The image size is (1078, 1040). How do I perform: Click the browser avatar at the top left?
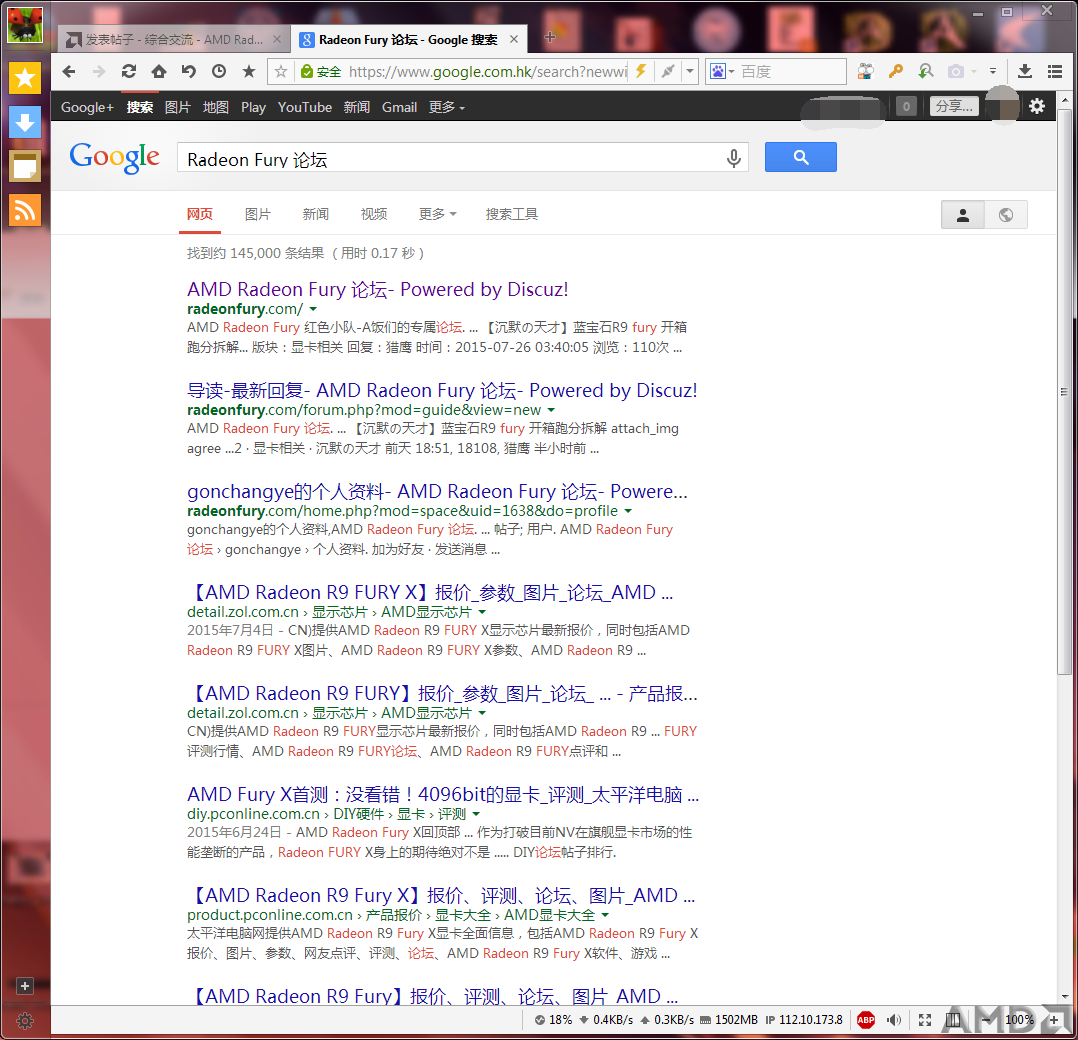25,25
